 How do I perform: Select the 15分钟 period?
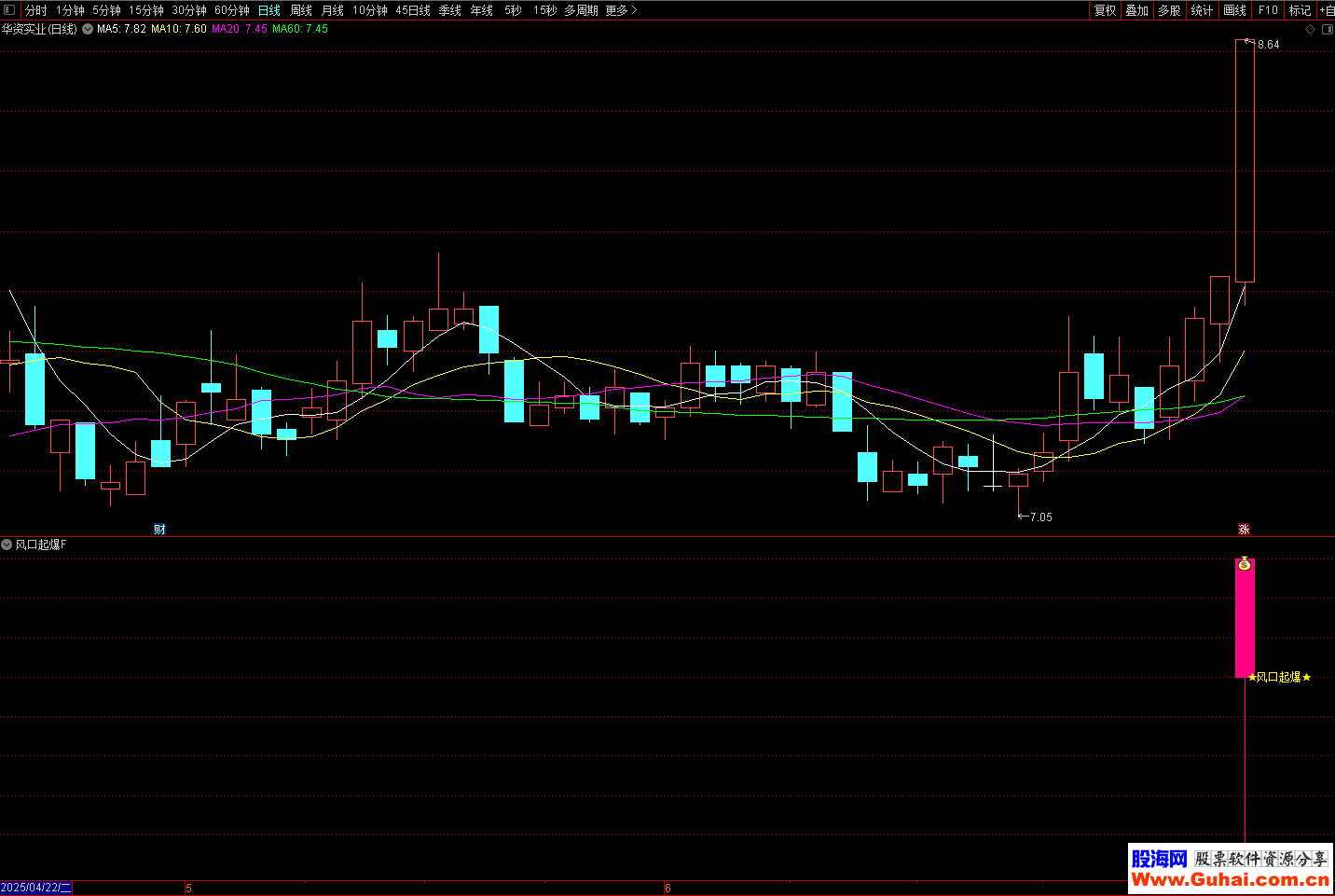point(146,10)
